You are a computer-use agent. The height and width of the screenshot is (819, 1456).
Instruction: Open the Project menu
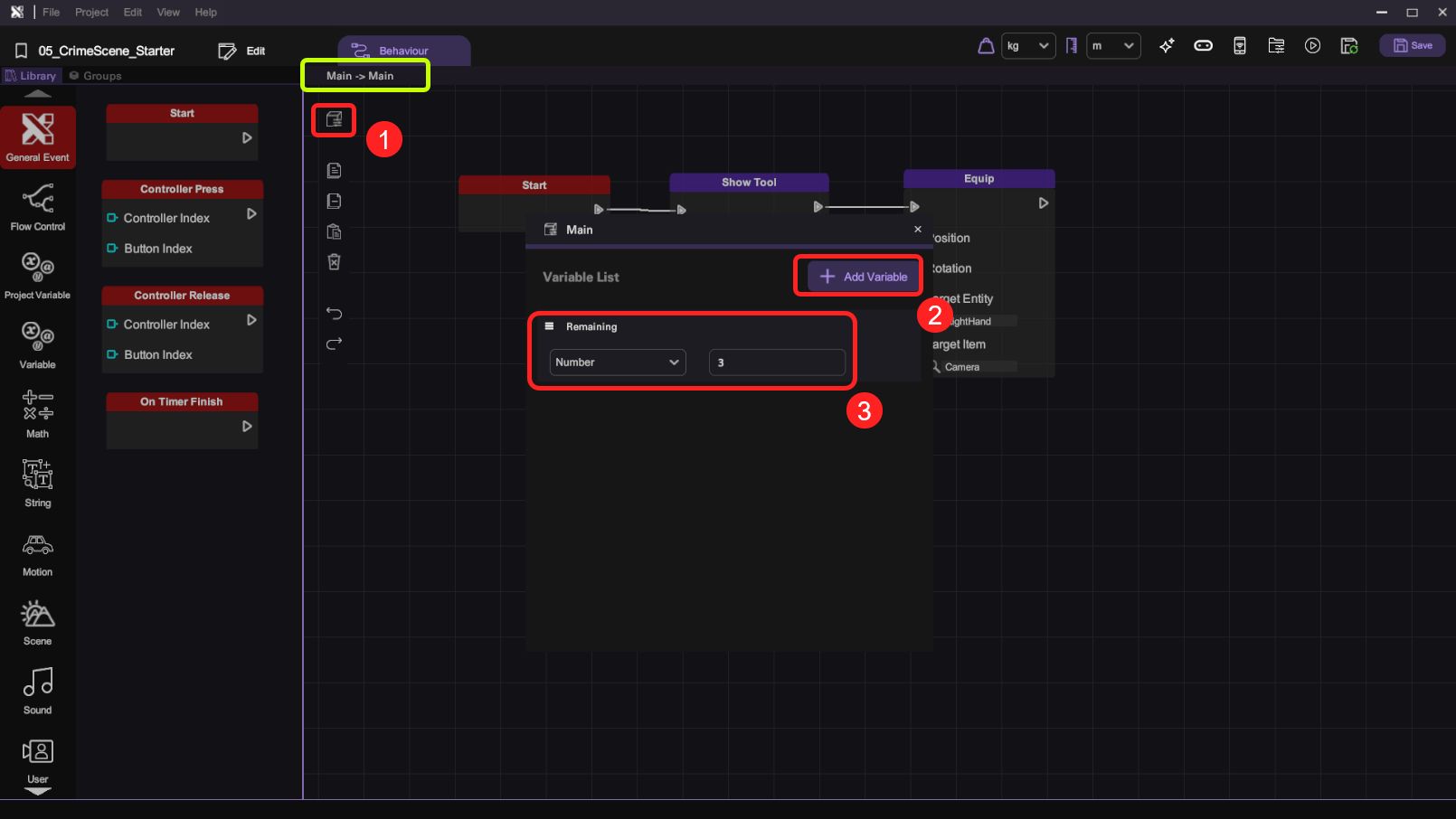click(x=91, y=13)
